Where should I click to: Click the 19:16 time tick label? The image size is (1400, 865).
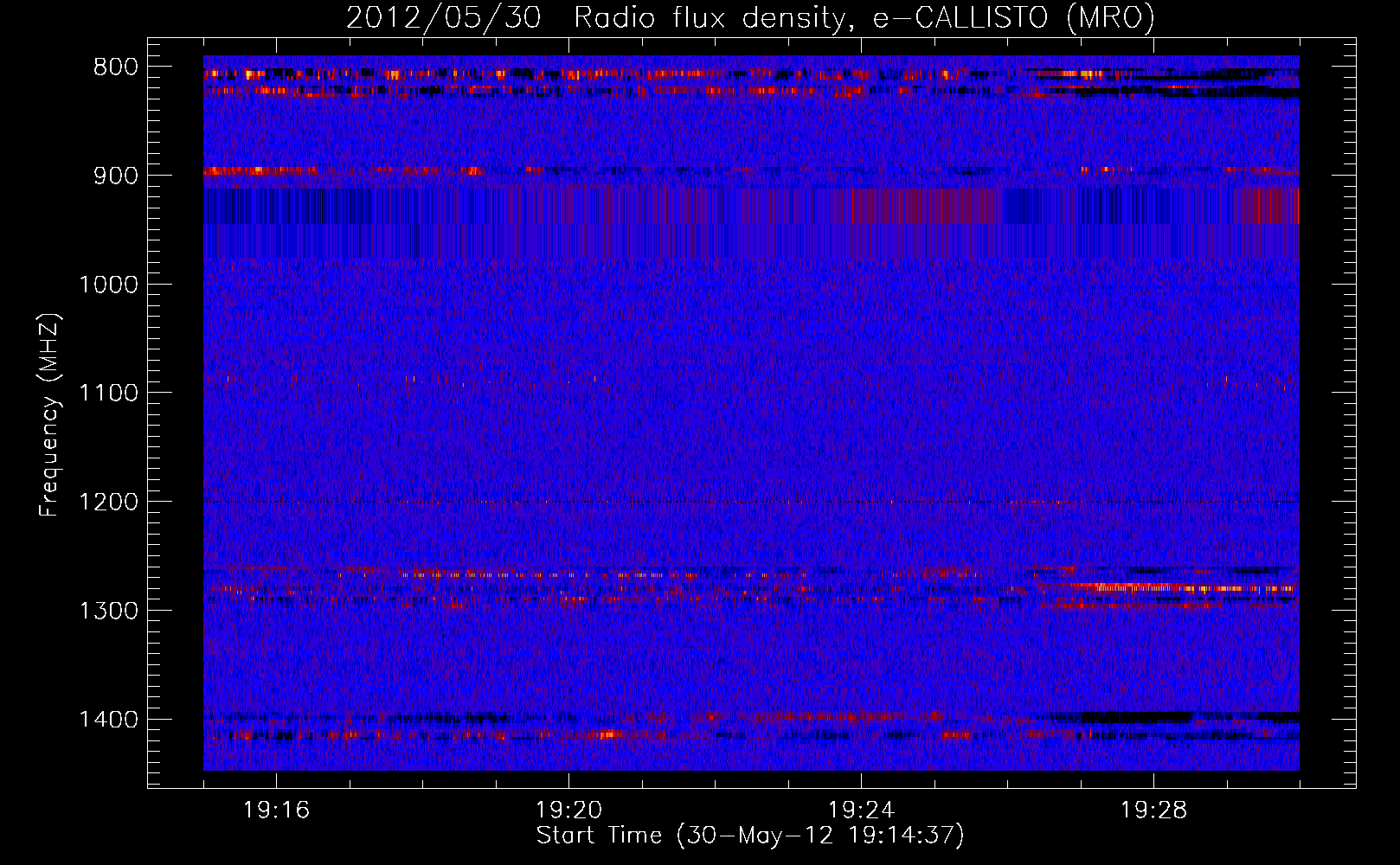276,811
